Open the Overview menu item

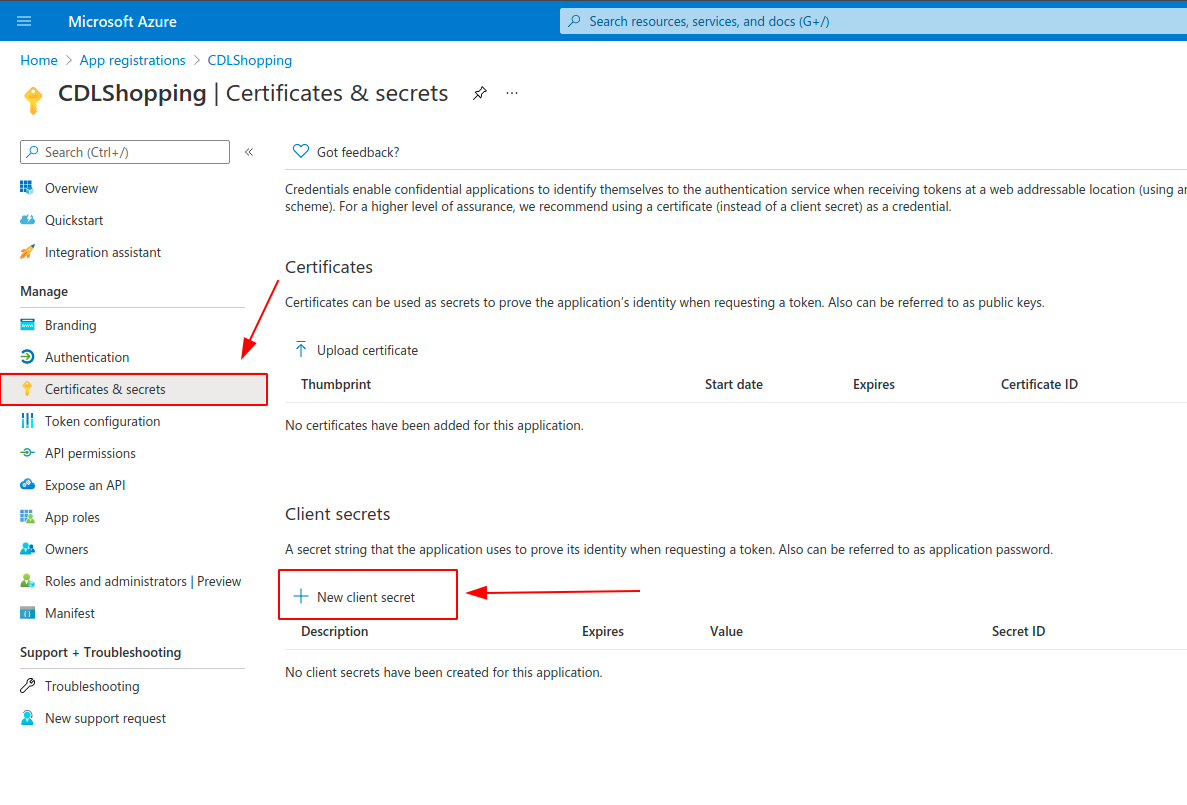click(71, 189)
